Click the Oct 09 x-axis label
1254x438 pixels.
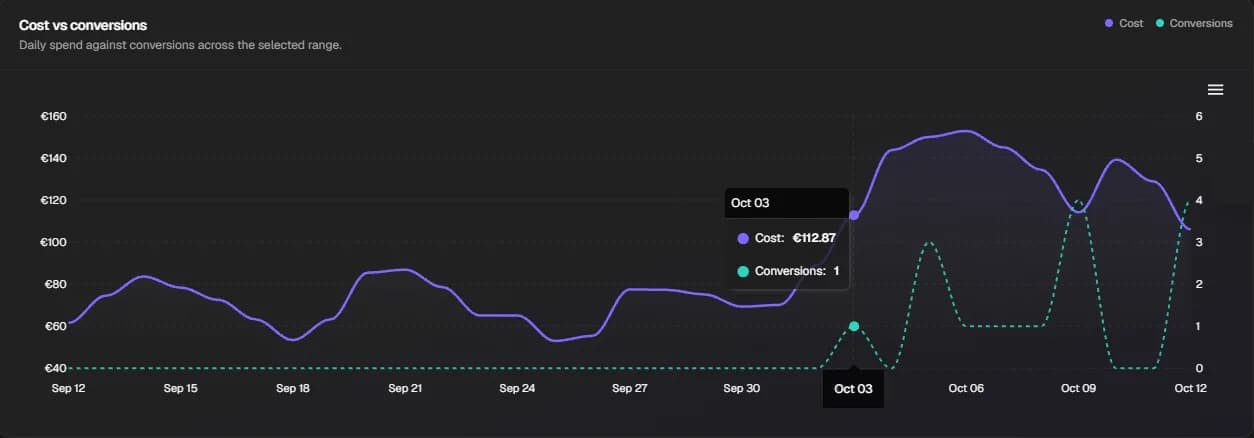[1078, 388]
